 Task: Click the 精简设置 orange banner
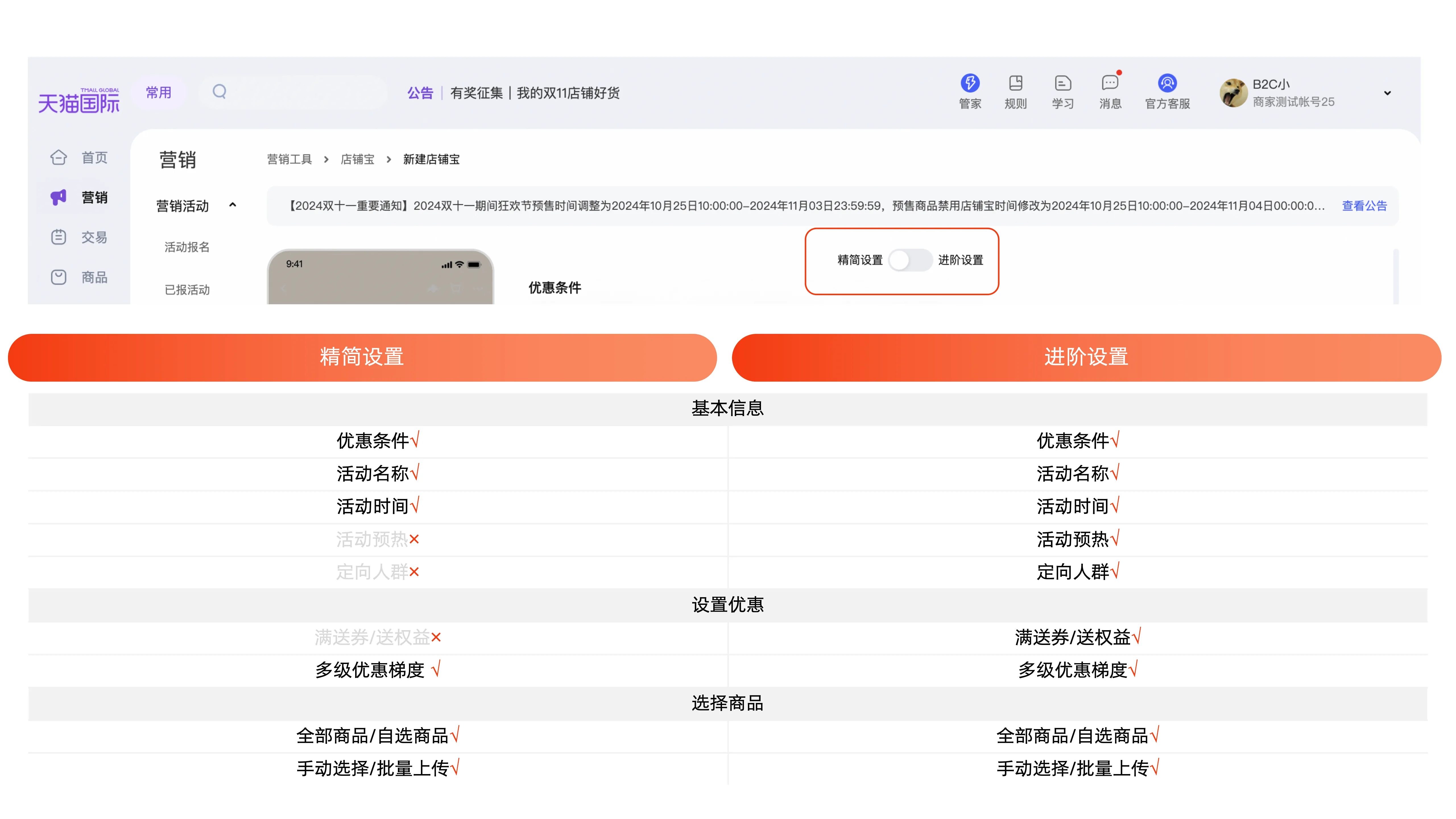362,357
